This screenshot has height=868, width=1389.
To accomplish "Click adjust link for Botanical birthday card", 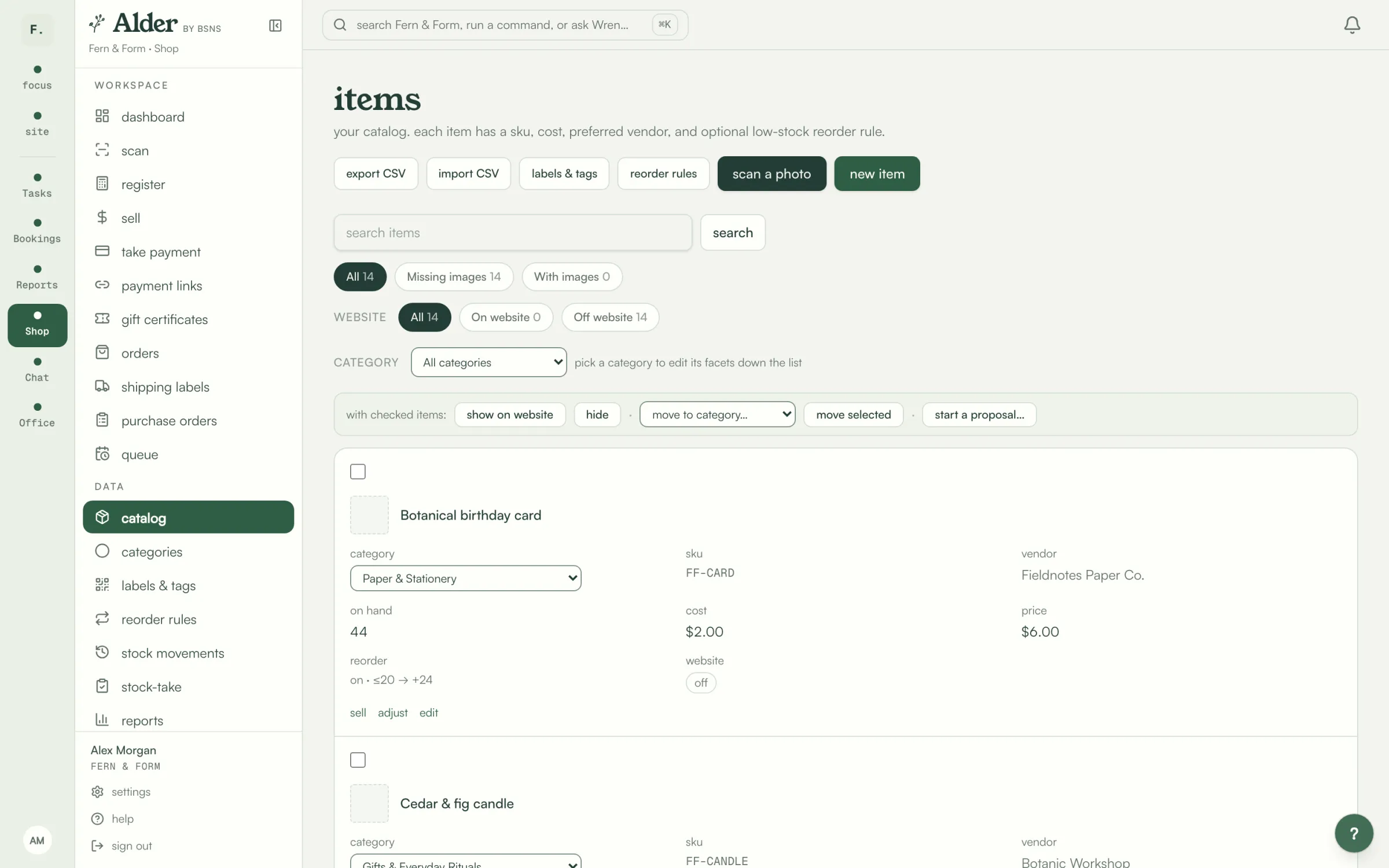I will (392, 713).
